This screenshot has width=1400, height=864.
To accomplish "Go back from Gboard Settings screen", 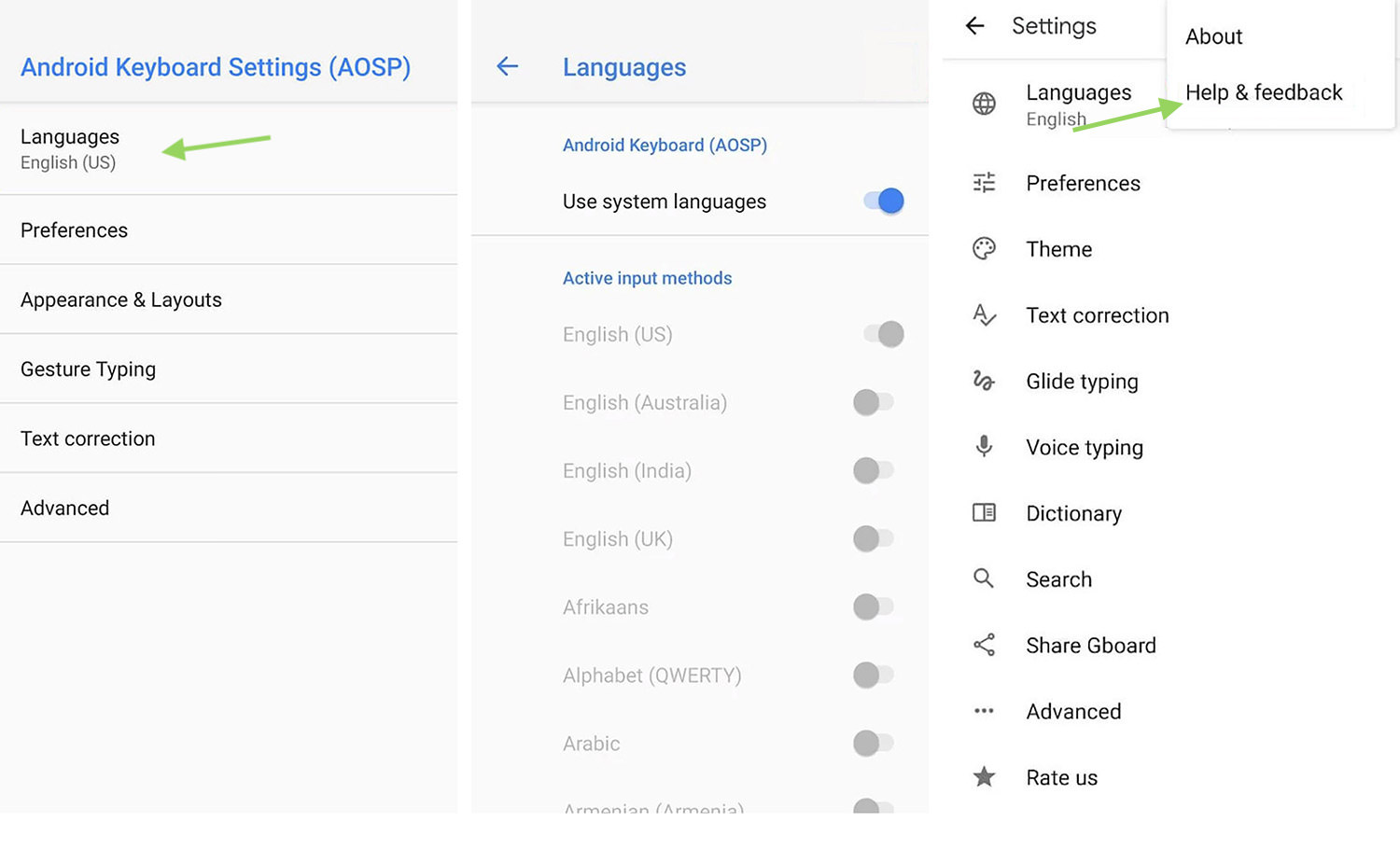I will pyautogui.click(x=974, y=26).
